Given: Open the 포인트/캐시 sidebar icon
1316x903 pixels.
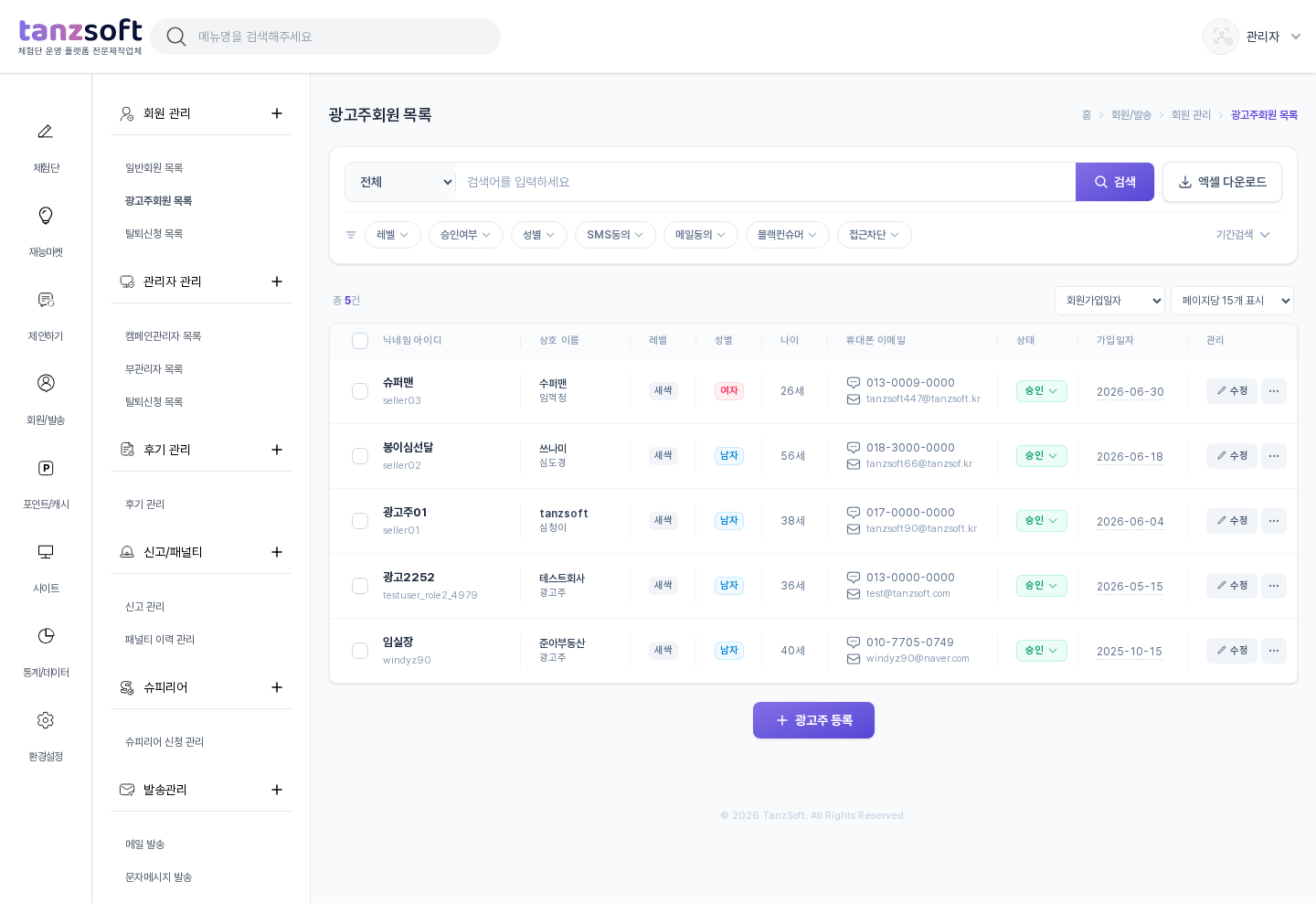Looking at the screenshot, I should pyautogui.click(x=46, y=468).
